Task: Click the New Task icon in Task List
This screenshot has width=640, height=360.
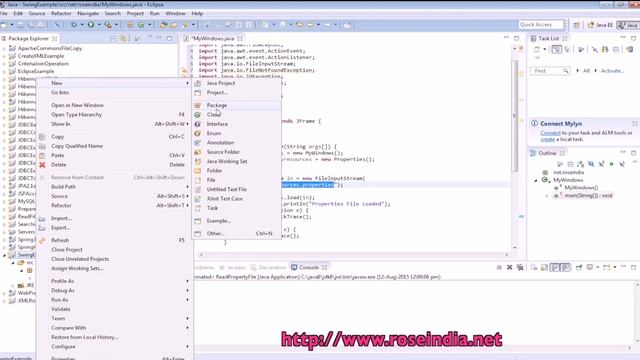Action: click(x=537, y=49)
